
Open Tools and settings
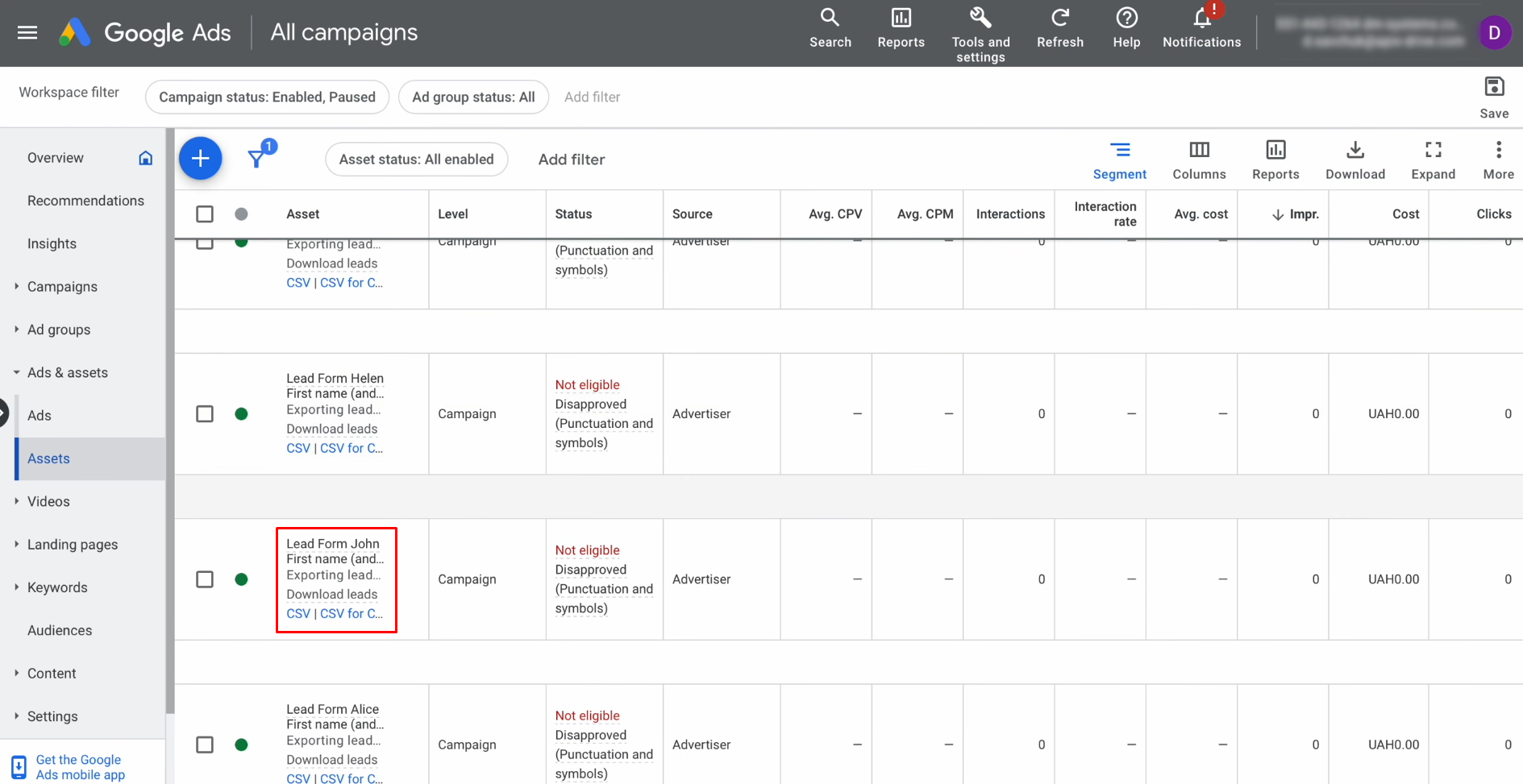[x=980, y=35]
